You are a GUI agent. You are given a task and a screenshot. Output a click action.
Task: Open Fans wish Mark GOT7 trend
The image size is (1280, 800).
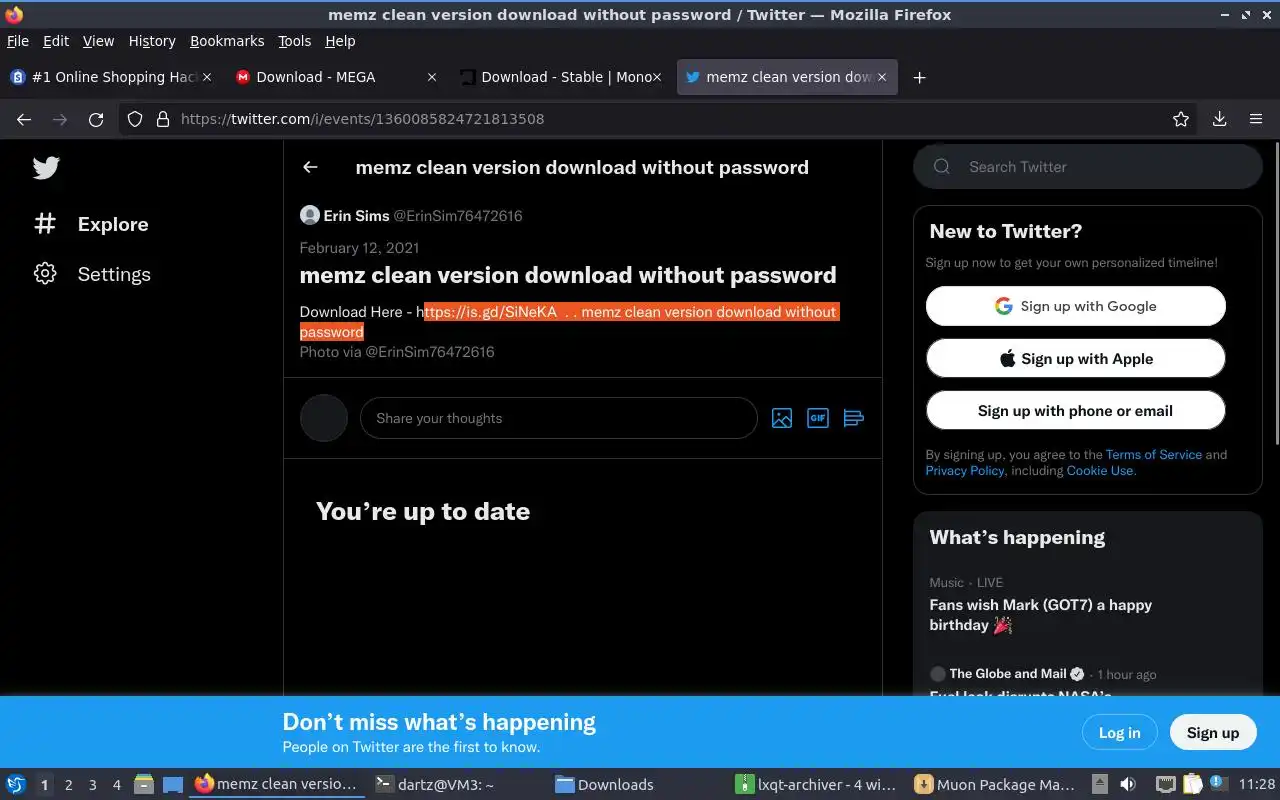coord(1040,615)
